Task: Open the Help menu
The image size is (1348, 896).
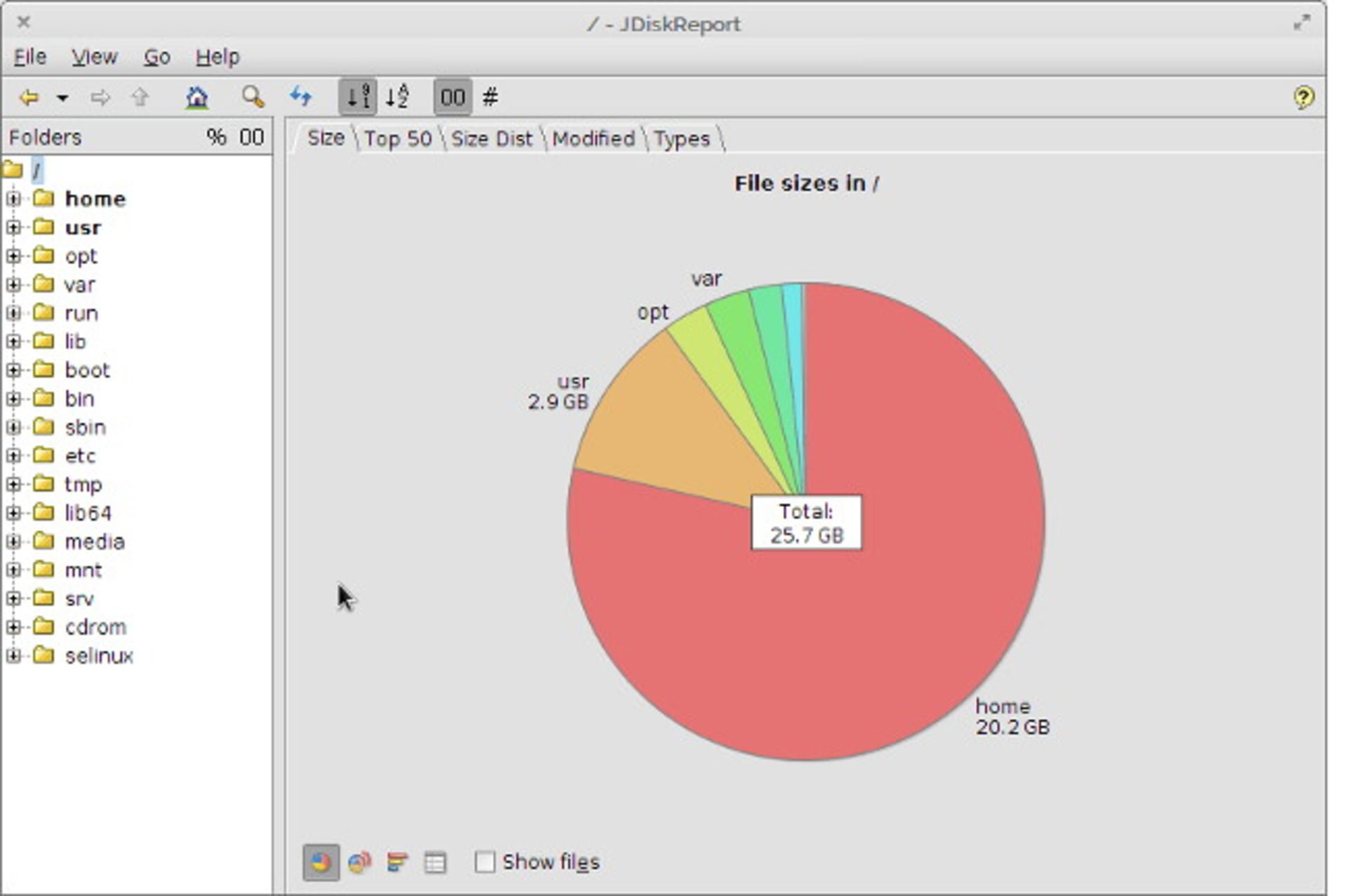Action: [218, 57]
